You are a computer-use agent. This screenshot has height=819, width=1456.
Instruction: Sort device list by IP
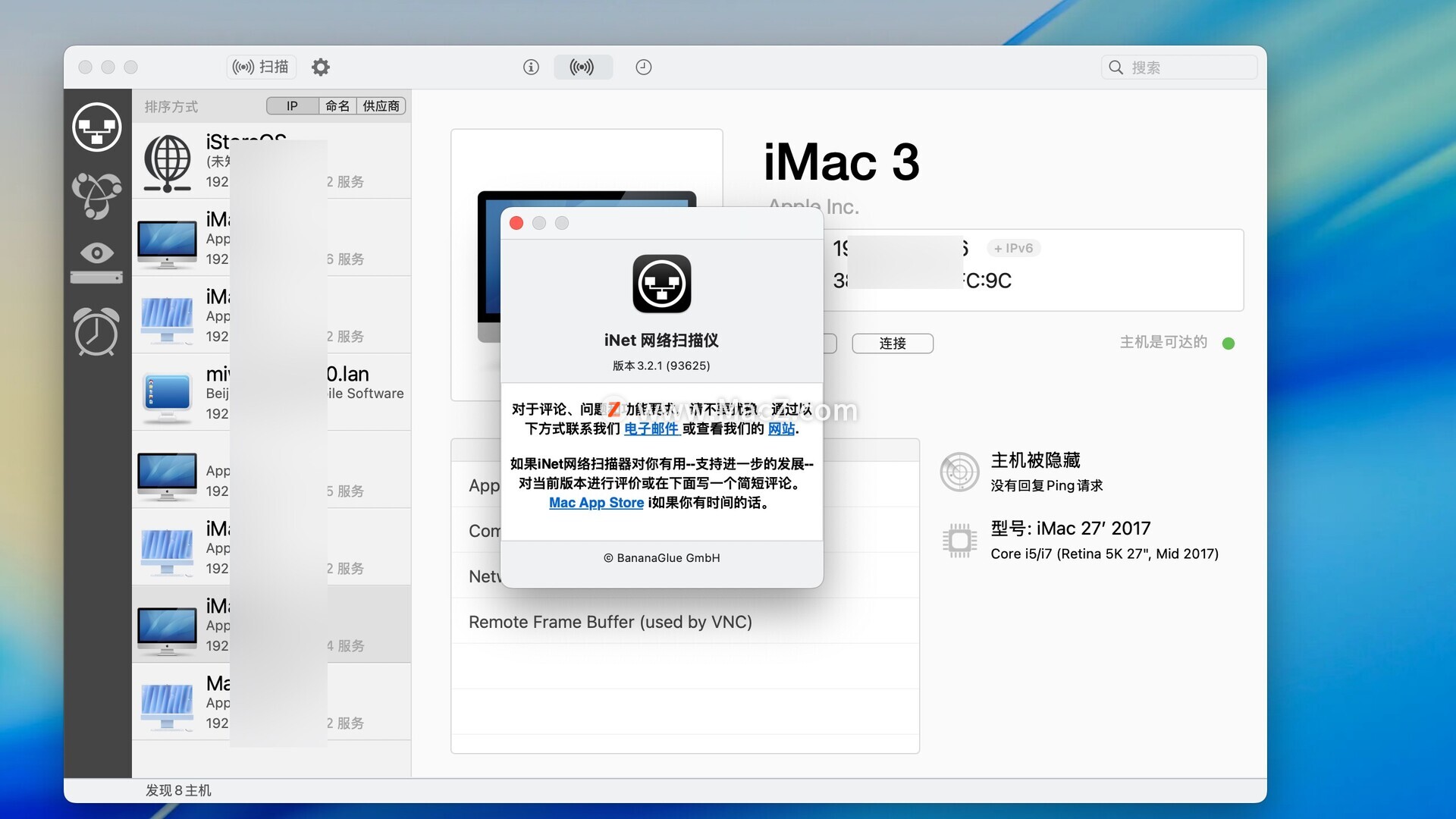(x=292, y=106)
